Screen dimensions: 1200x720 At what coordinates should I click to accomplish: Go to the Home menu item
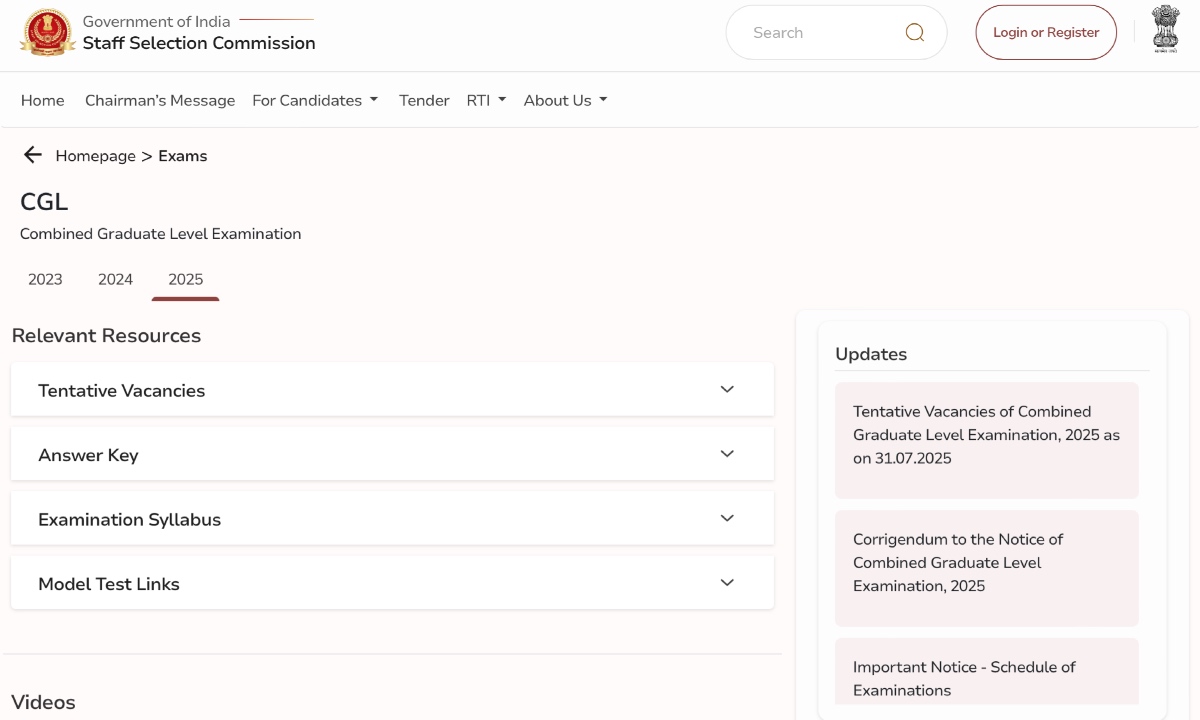(43, 100)
